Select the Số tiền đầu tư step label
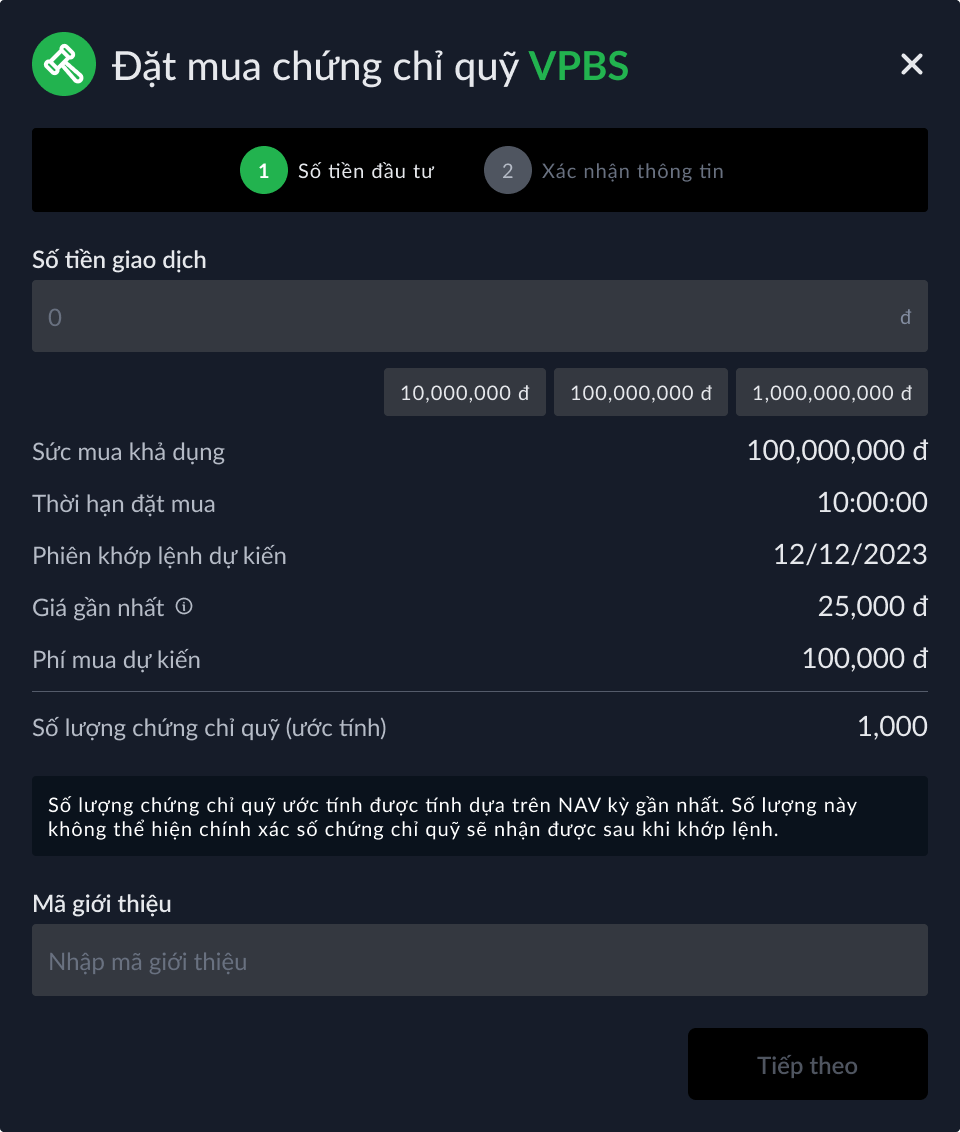The width and height of the screenshot is (960, 1132). pos(366,171)
